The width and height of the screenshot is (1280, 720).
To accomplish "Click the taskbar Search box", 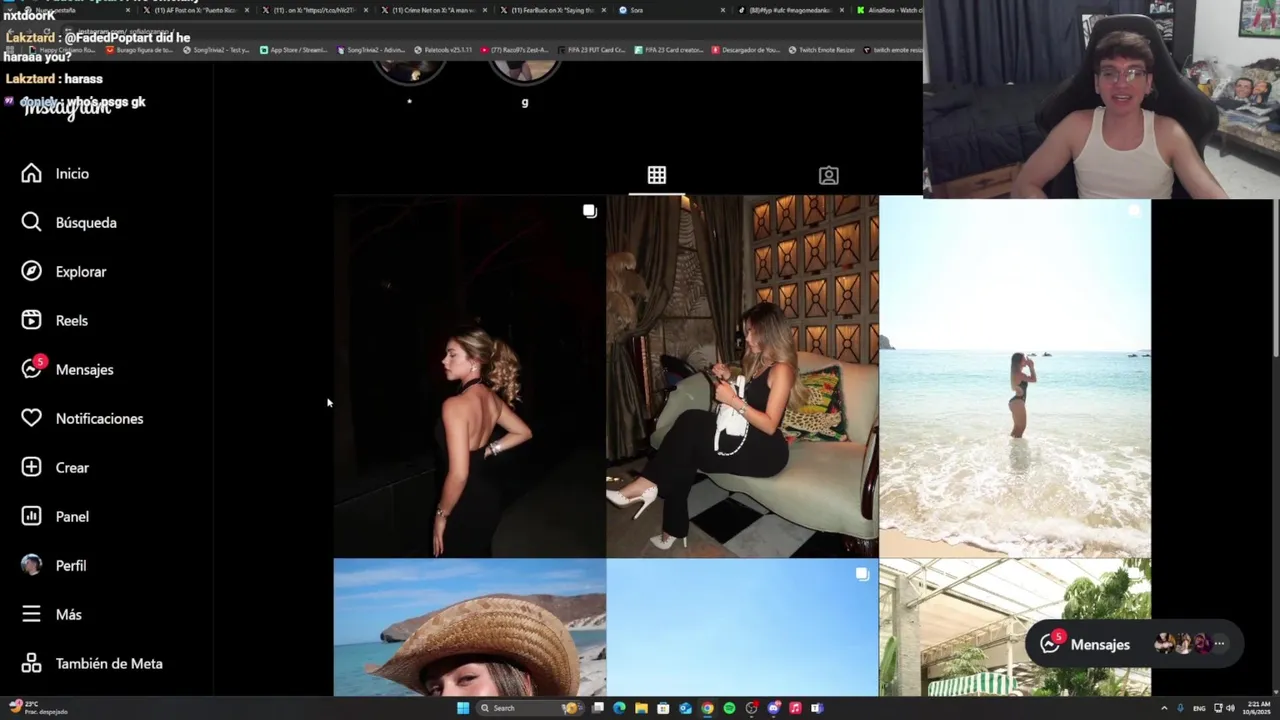I will pyautogui.click(x=530, y=708).
